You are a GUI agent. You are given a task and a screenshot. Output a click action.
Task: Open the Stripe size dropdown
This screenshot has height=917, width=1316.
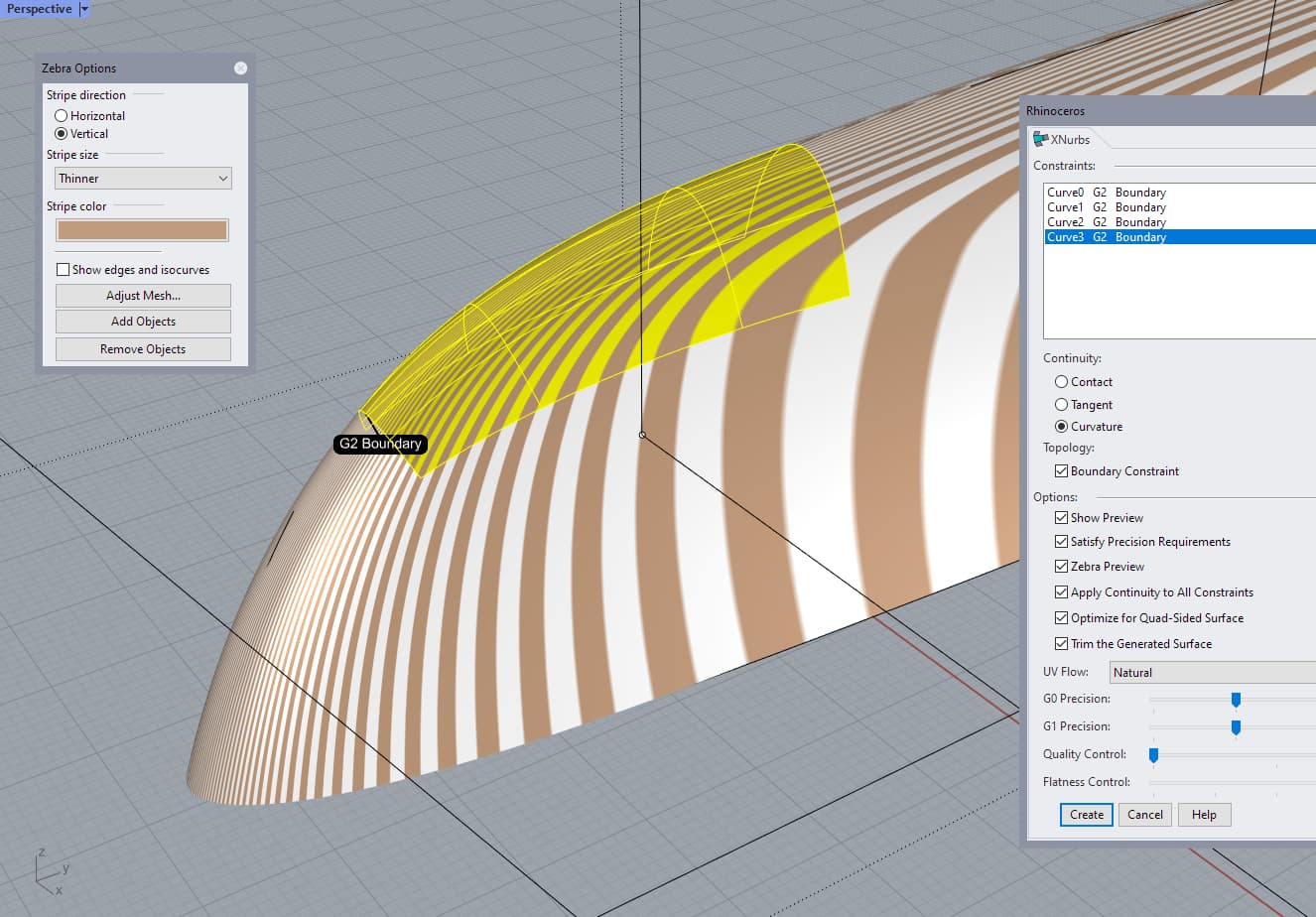click(x=143, y=179)
